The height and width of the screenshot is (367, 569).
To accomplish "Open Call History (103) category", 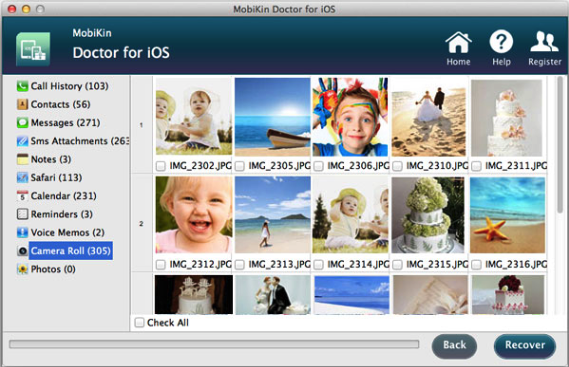I will click(69, 86).
